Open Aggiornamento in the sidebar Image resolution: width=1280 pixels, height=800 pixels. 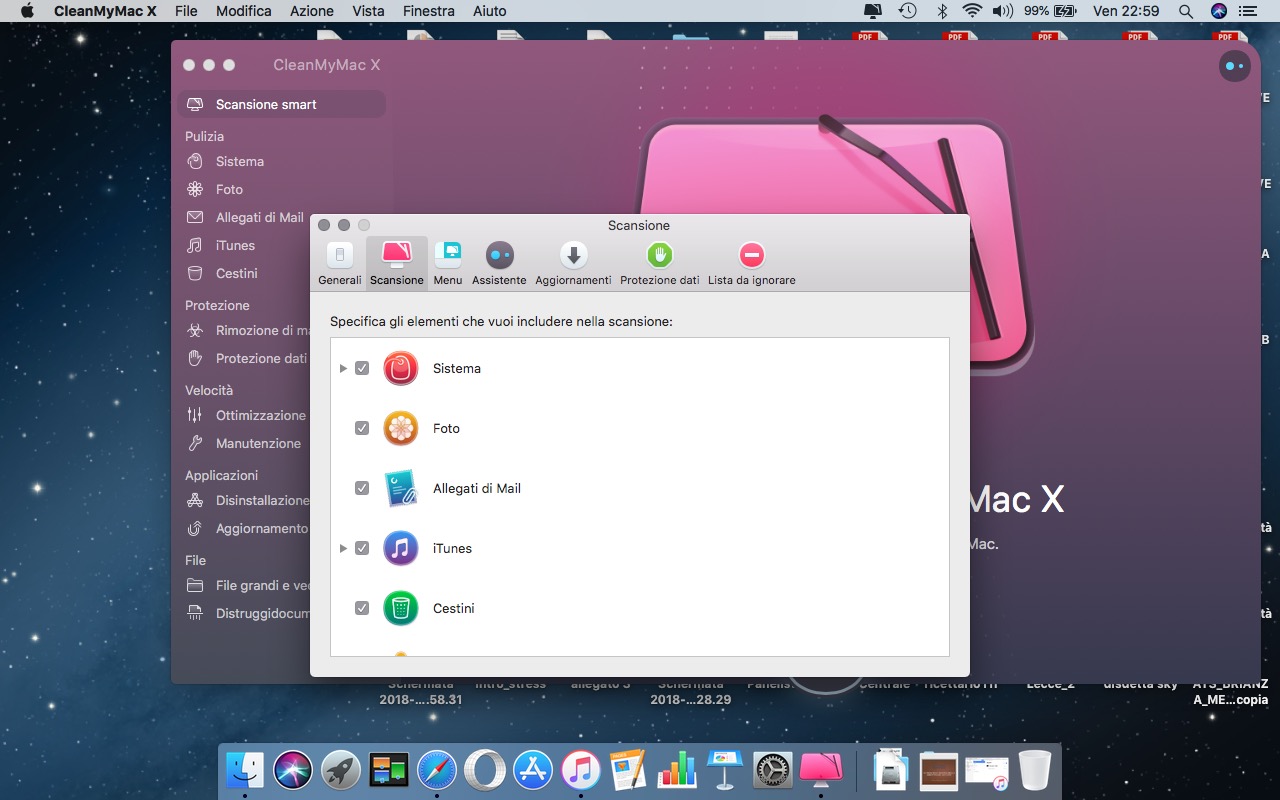coord(247,528)
